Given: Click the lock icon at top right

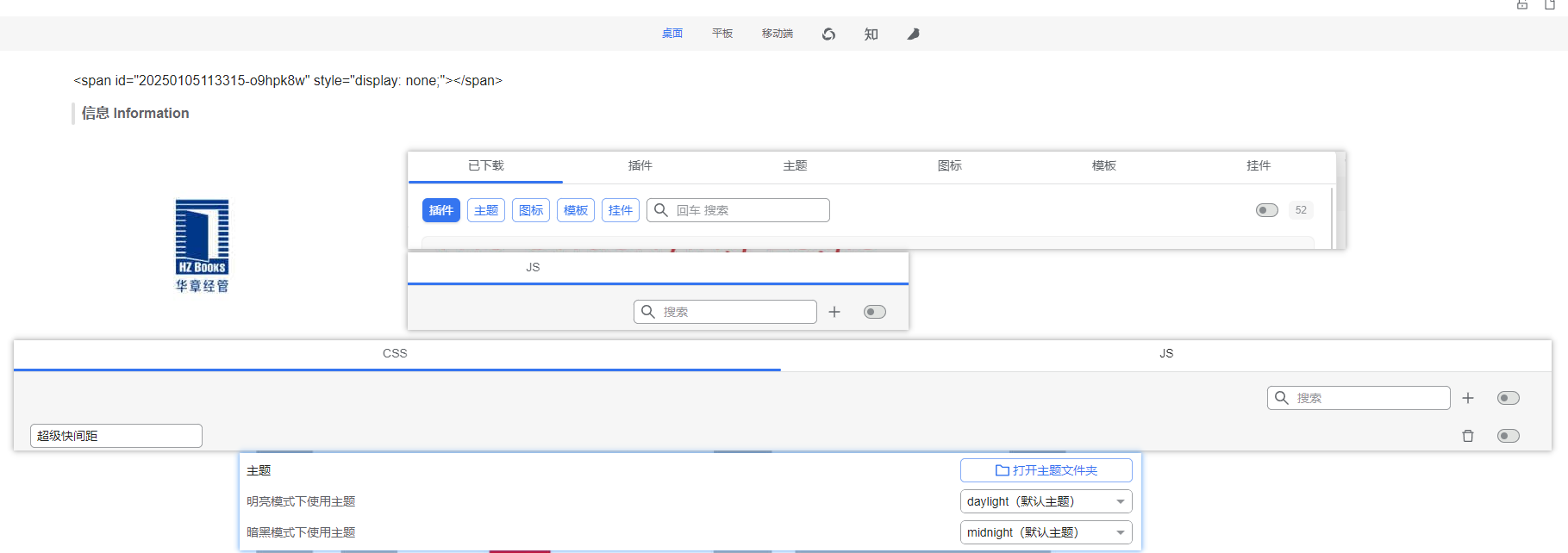Looking at the screenshot, I should 1522,4.
